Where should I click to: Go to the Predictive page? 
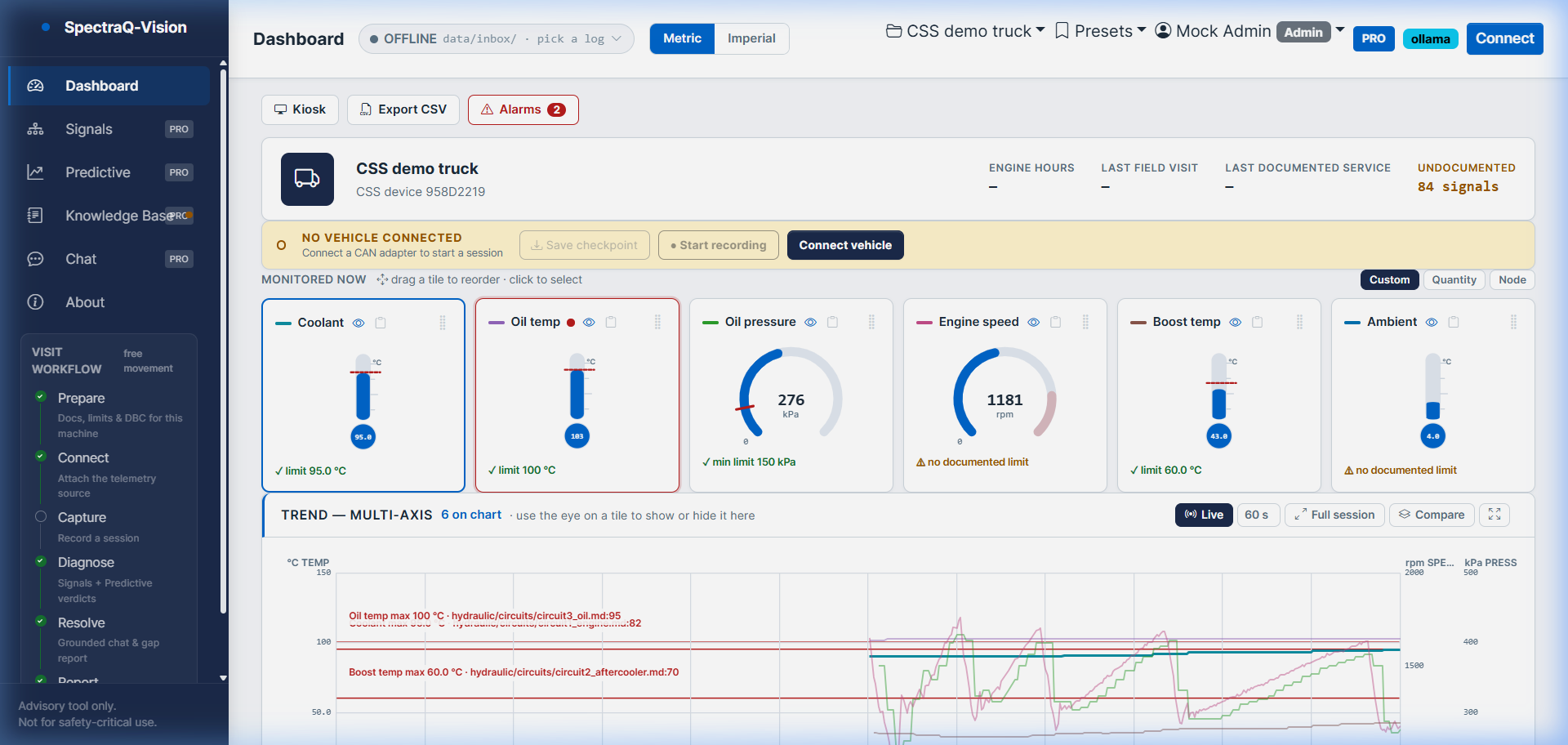click(x=109, y=172)
